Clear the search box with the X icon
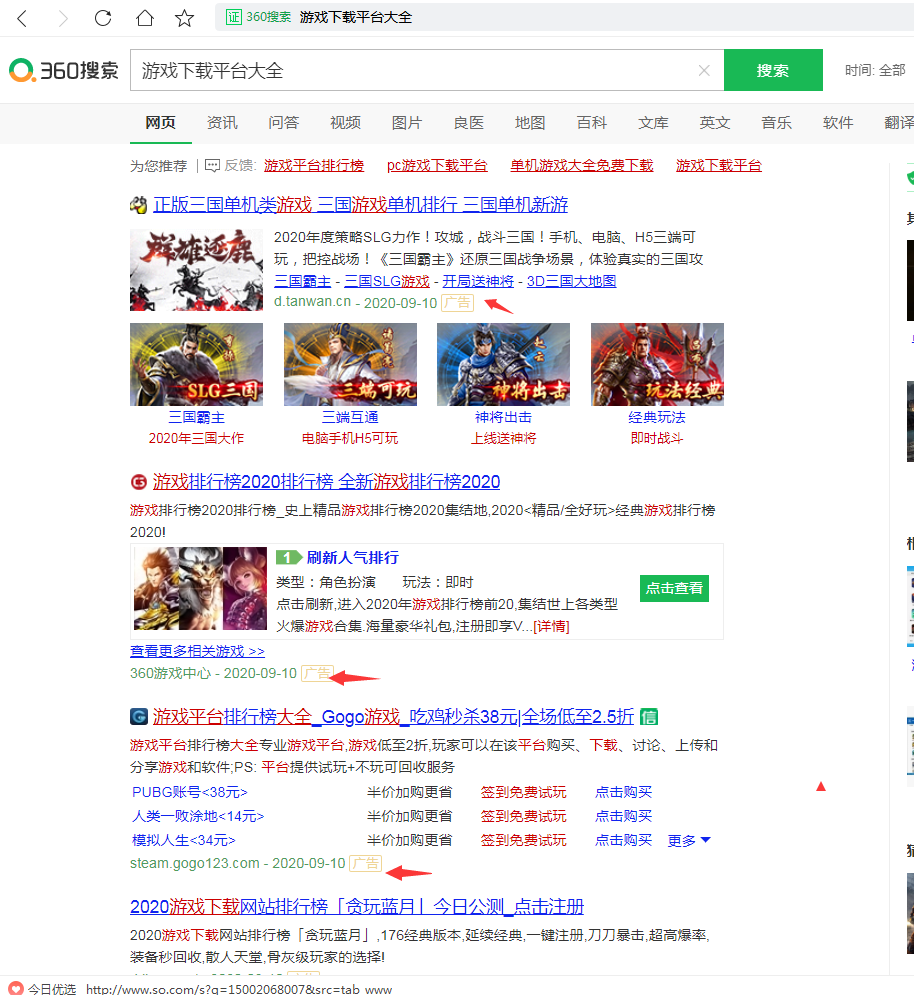 pyautogui.click(x=704, y=70)
